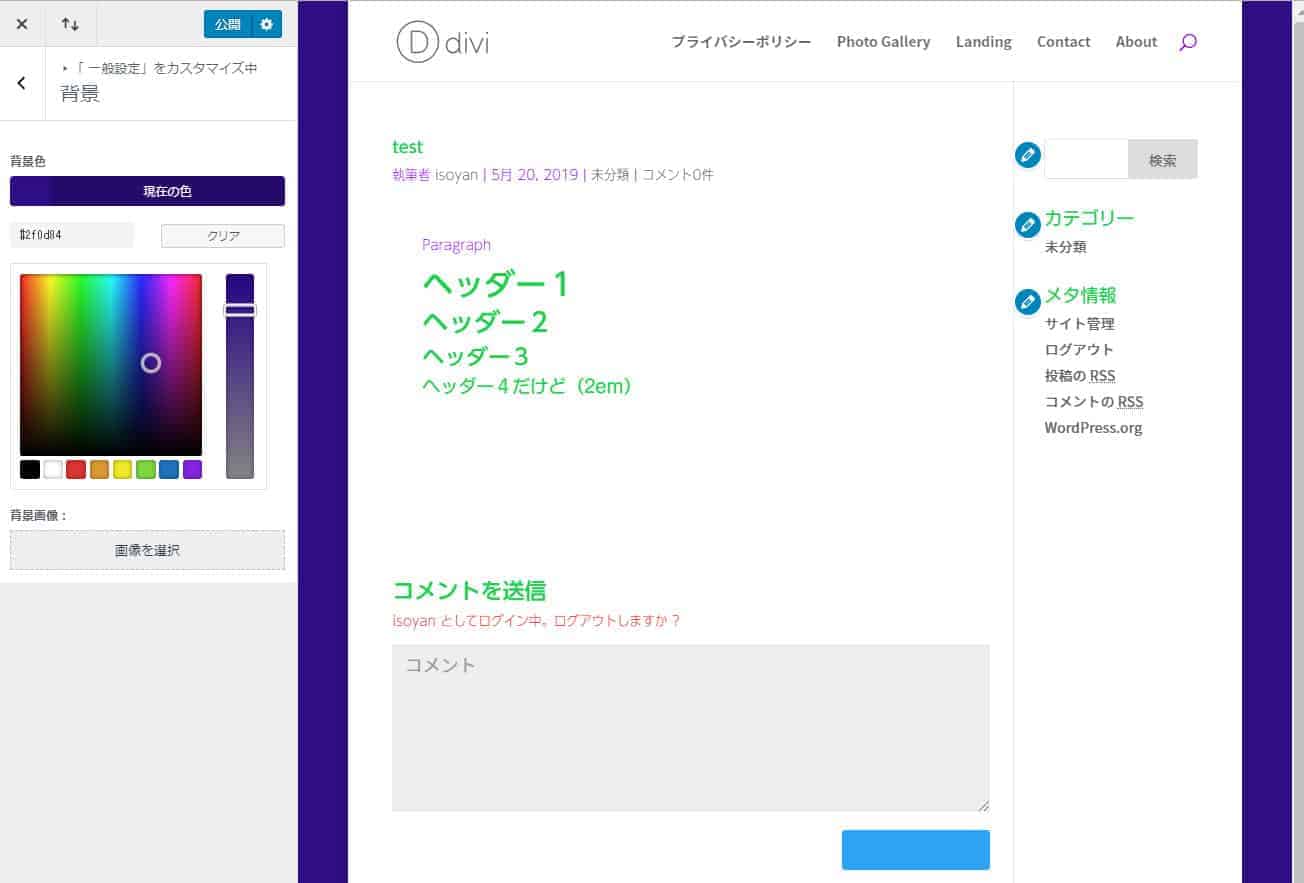The image size is (1304, 883).
Task: Open Photo Gallery menu item
Action: click(883, 42)
